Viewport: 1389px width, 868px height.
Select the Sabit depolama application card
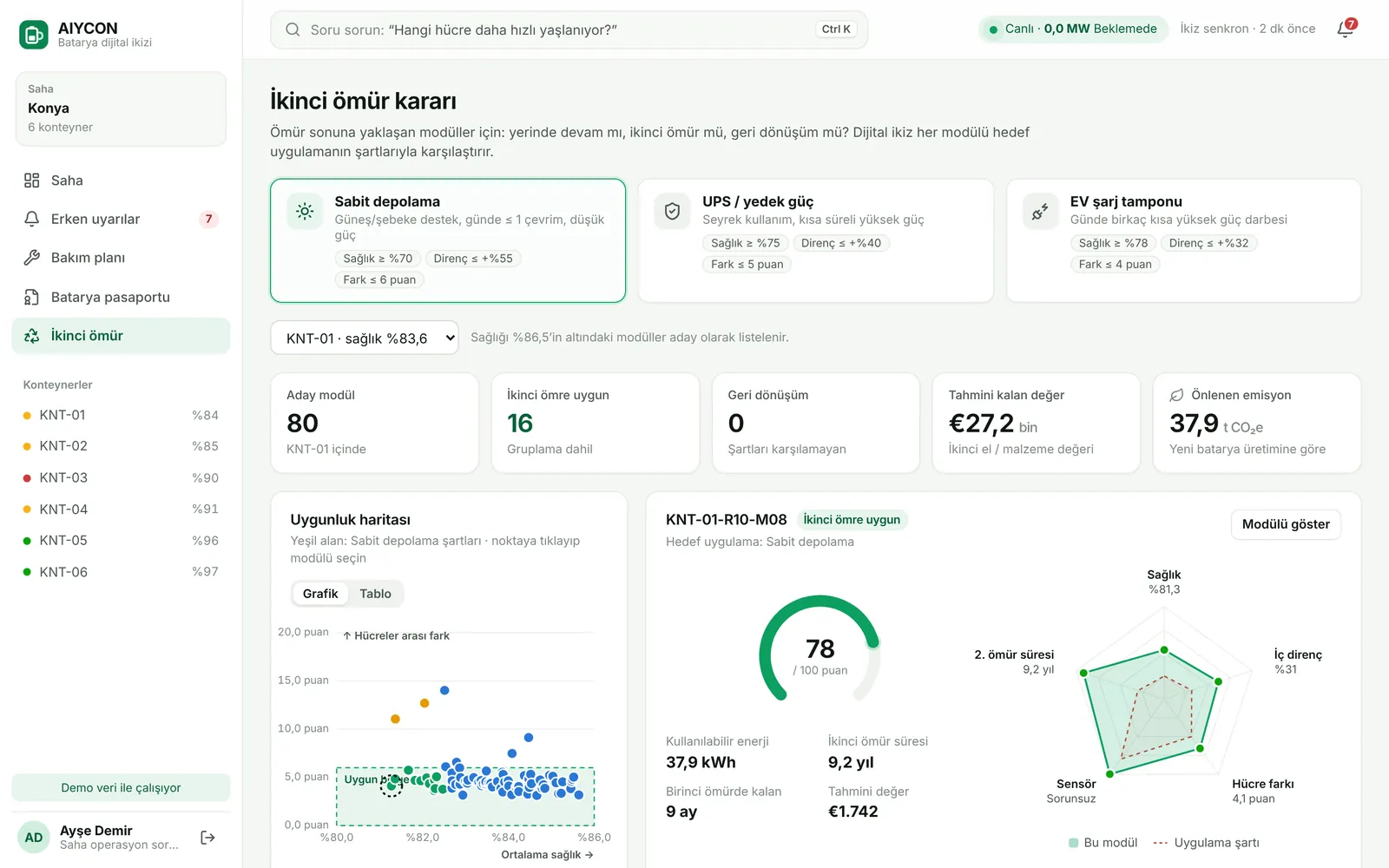448,240
